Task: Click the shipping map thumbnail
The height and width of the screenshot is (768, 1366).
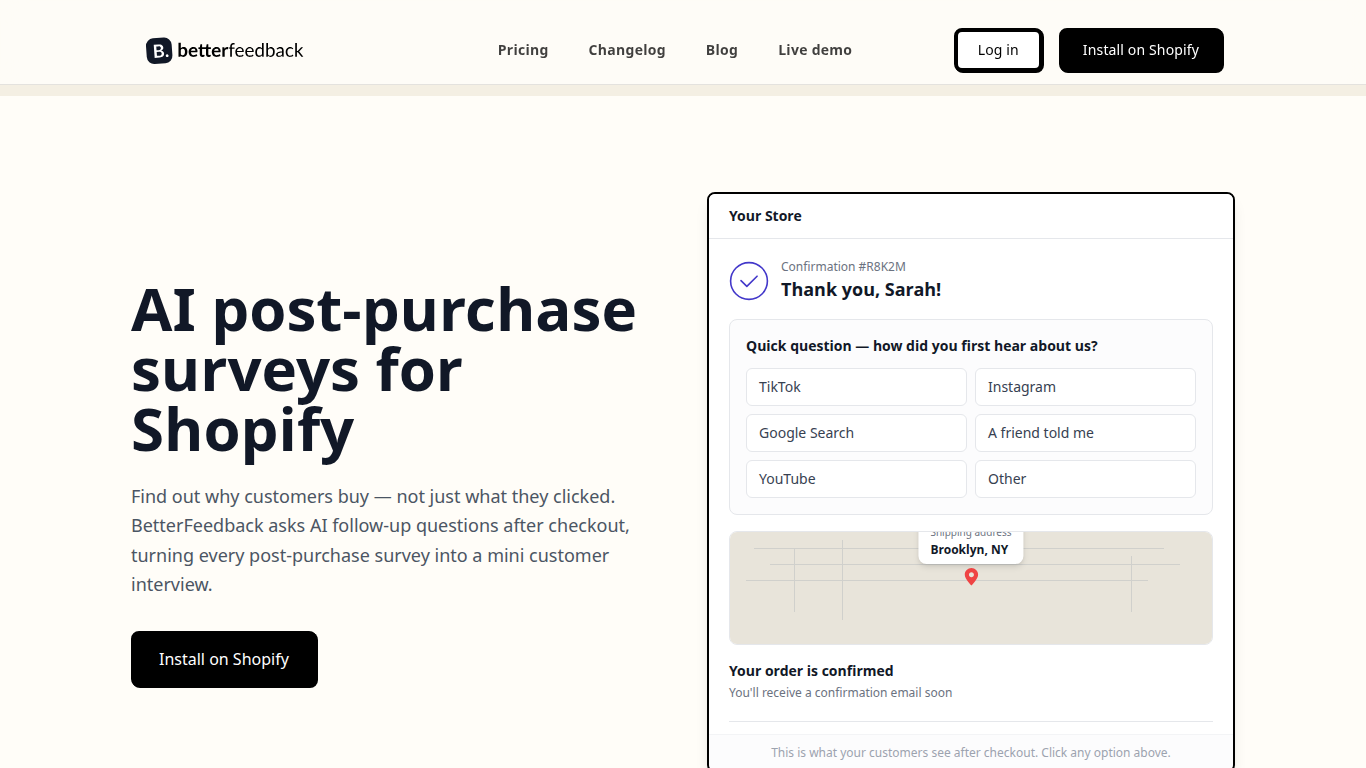Action: pos(971,588)
